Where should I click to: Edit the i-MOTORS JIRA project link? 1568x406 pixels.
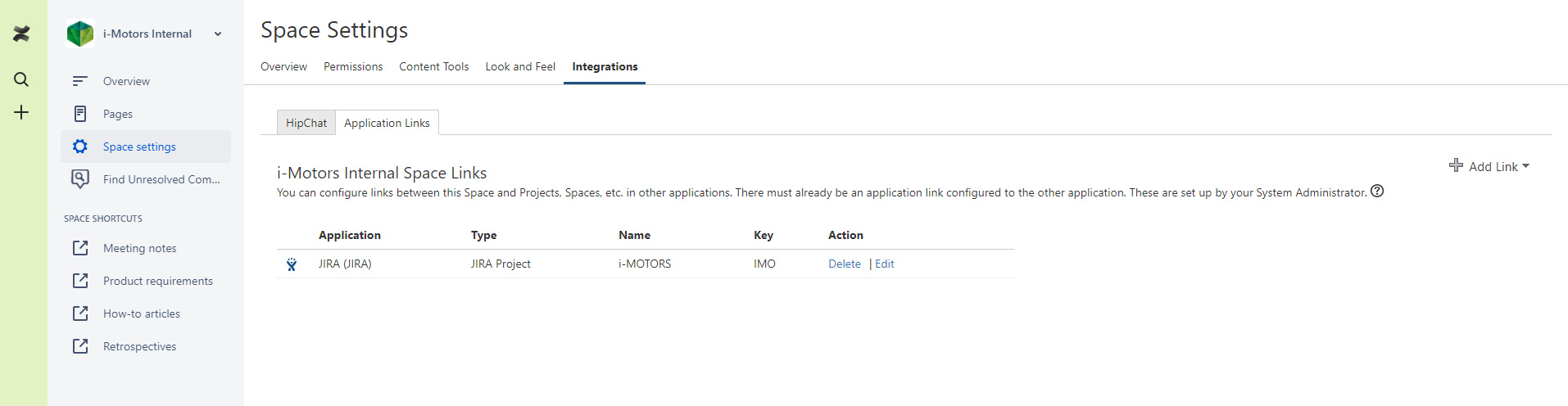coord(885,264)
